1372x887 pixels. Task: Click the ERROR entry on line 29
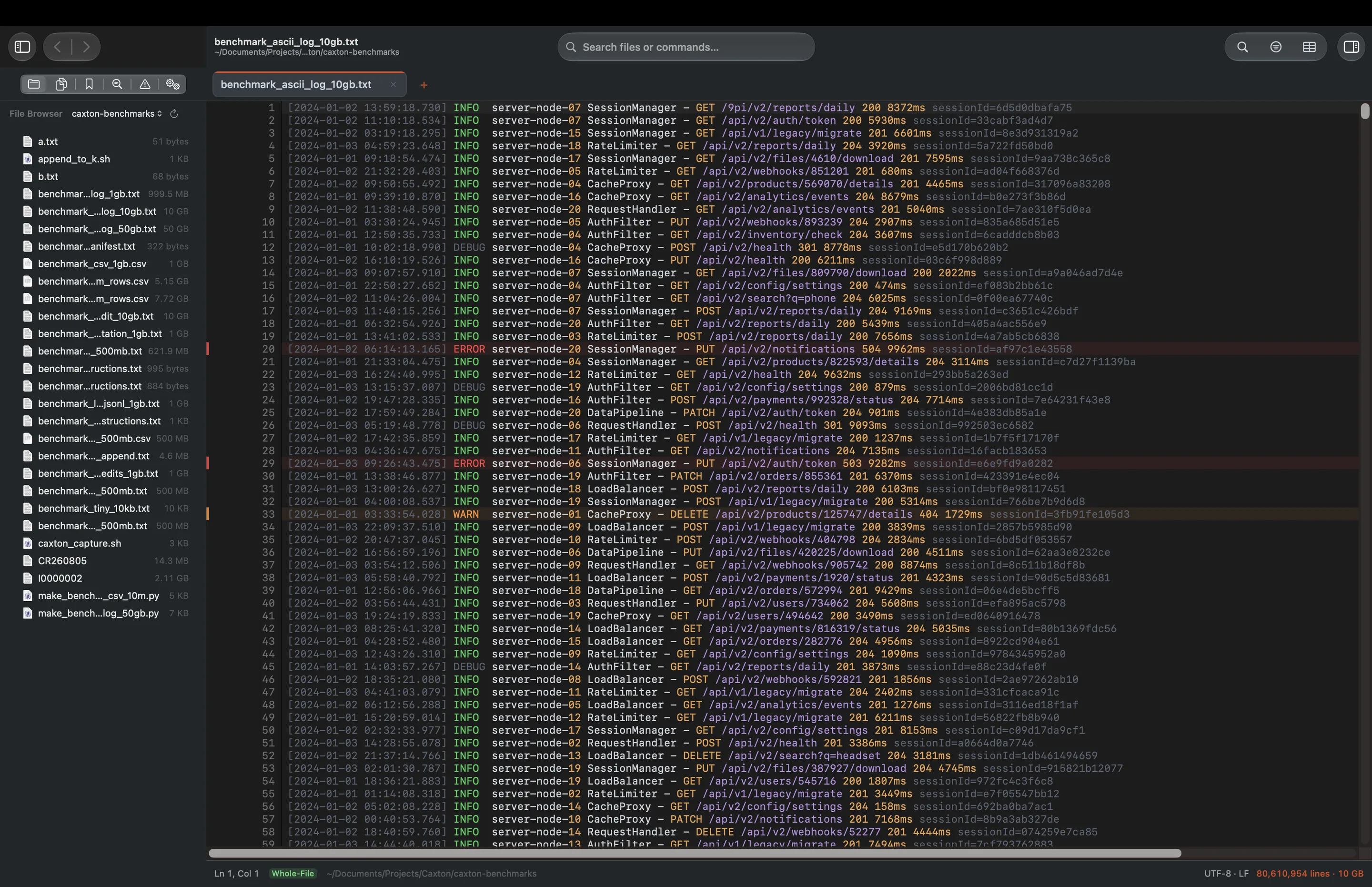(x=821, y=464)
